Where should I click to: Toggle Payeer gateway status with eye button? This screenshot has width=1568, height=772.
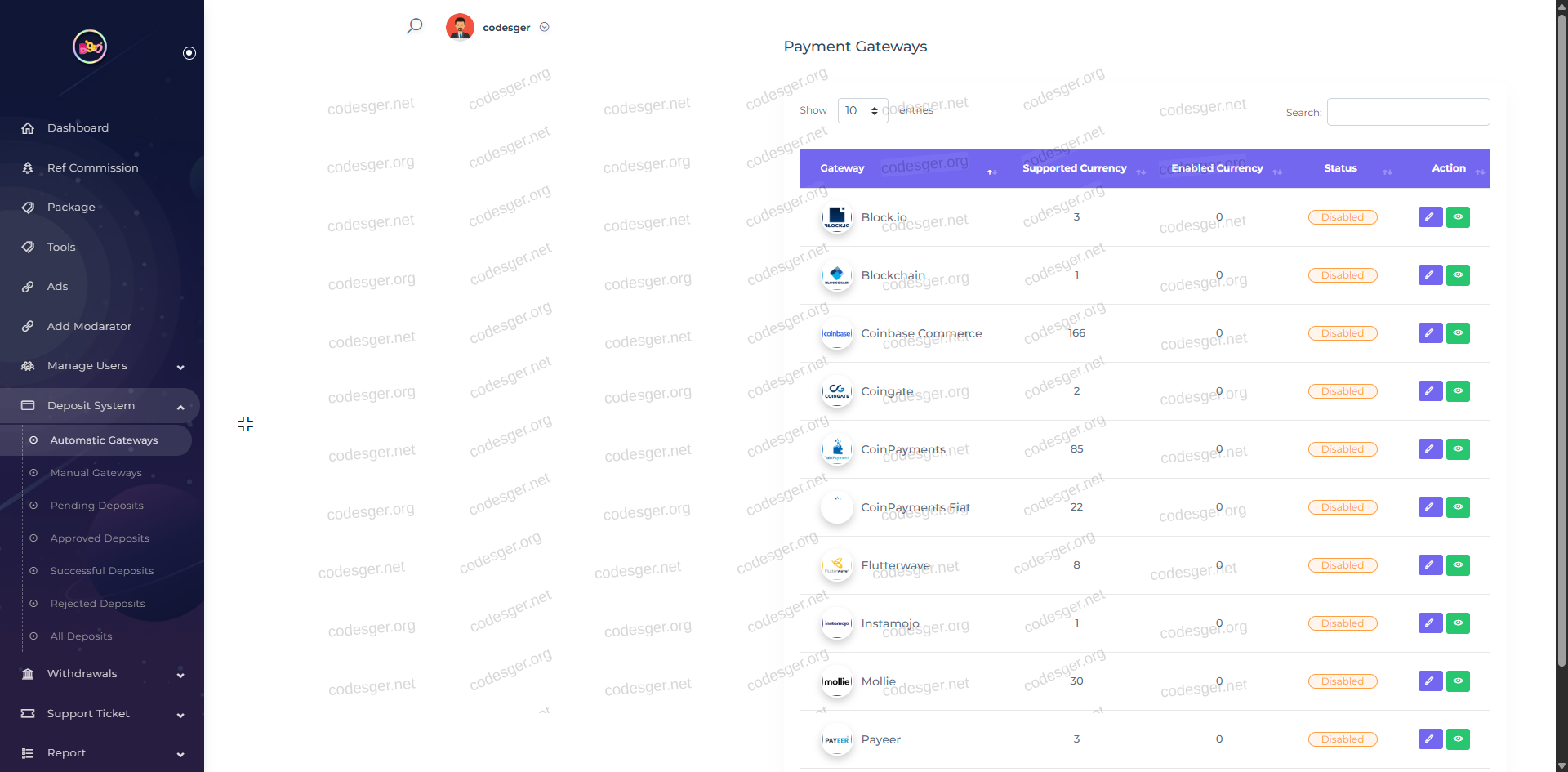1458,739
